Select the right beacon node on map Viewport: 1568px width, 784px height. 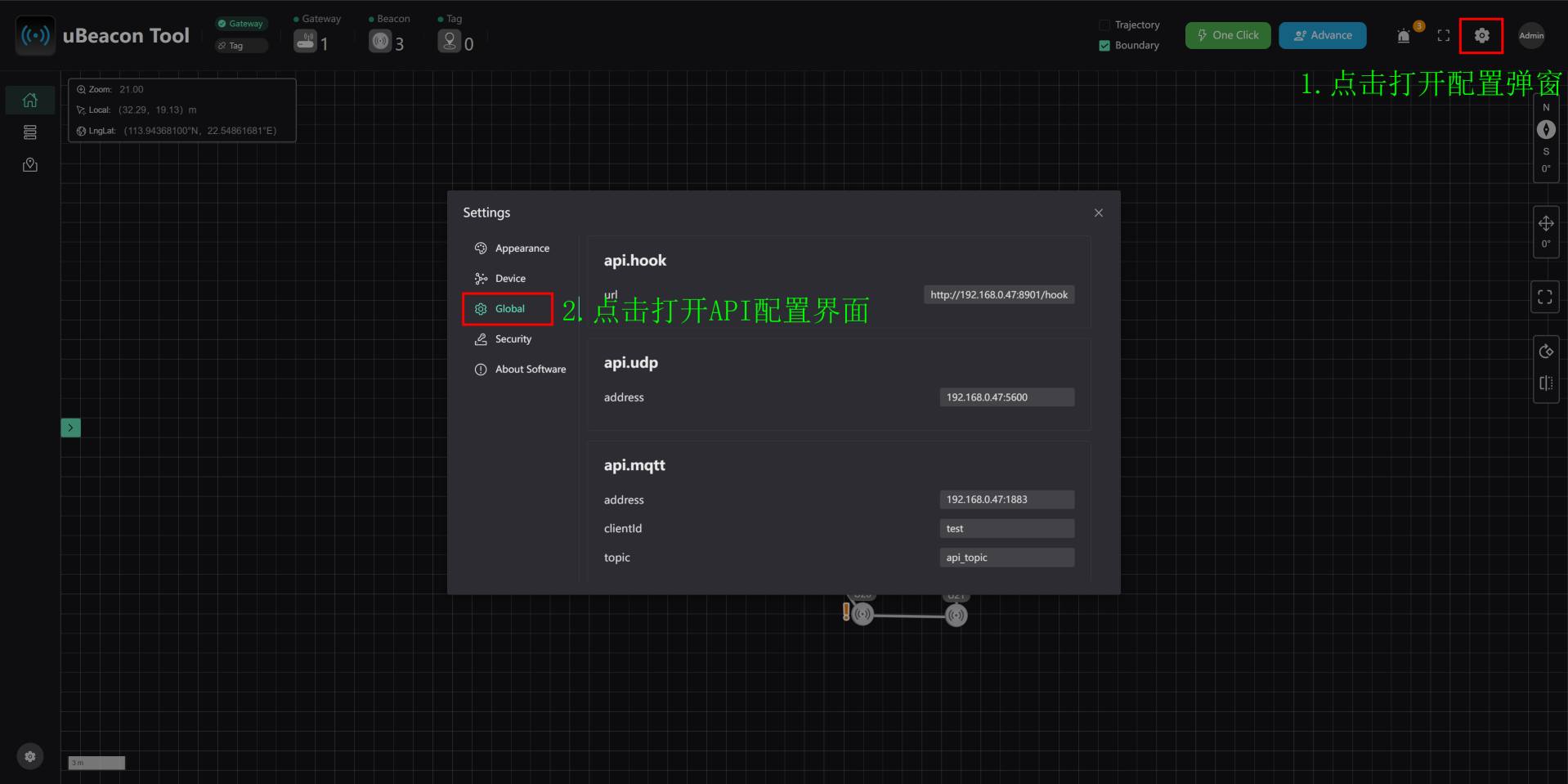pos(956,616)
